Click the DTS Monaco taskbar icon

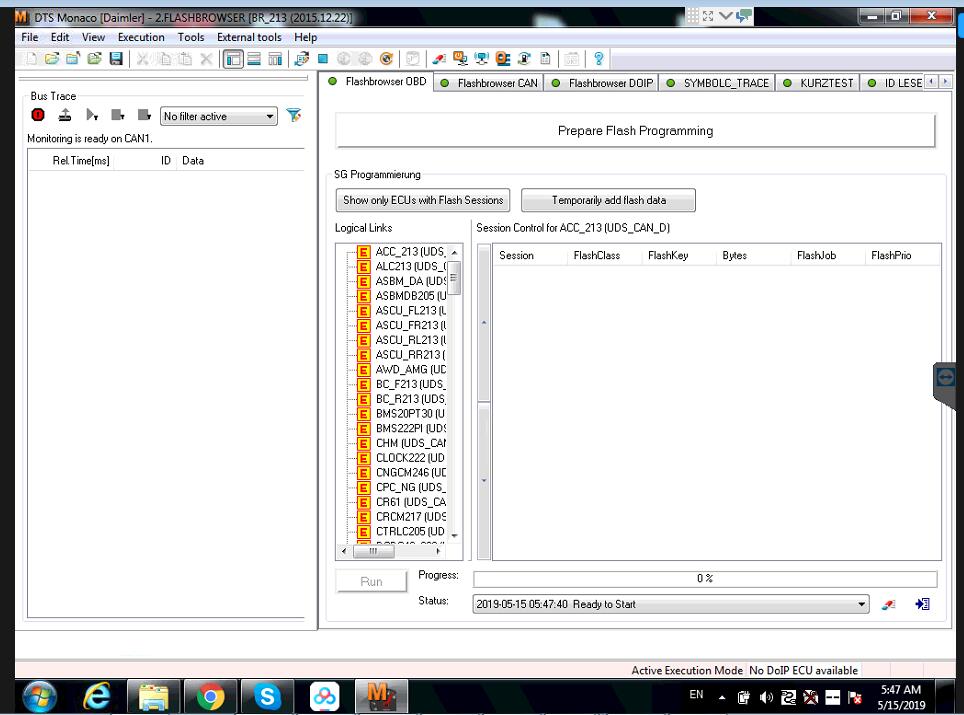[381, 697]
